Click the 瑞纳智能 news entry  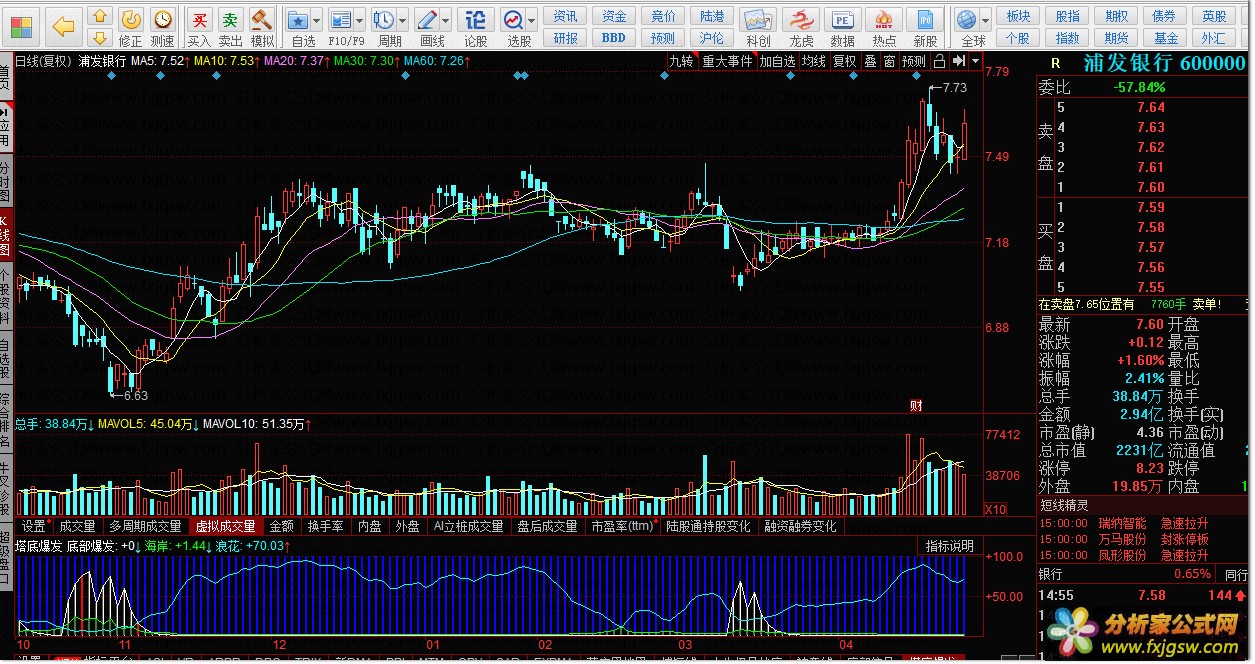click(1123, 523)
